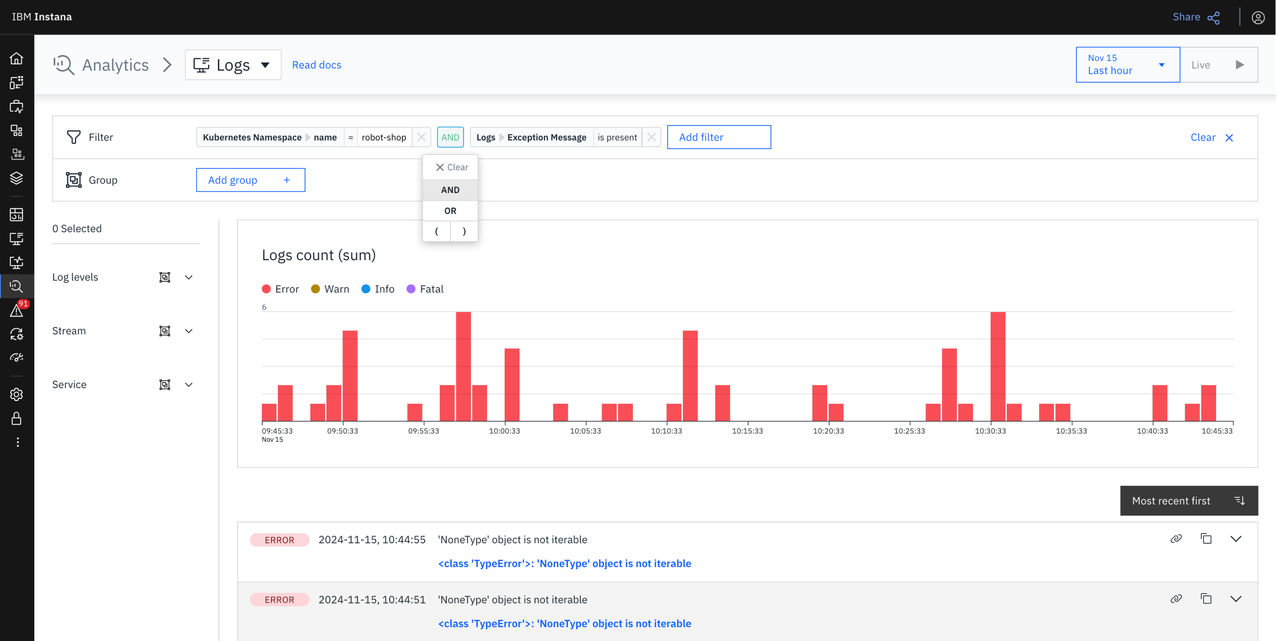The height and width of the screenshot is (641, 1280).
Task: Click the Add filter input field
Action: [x=719, y=137]
